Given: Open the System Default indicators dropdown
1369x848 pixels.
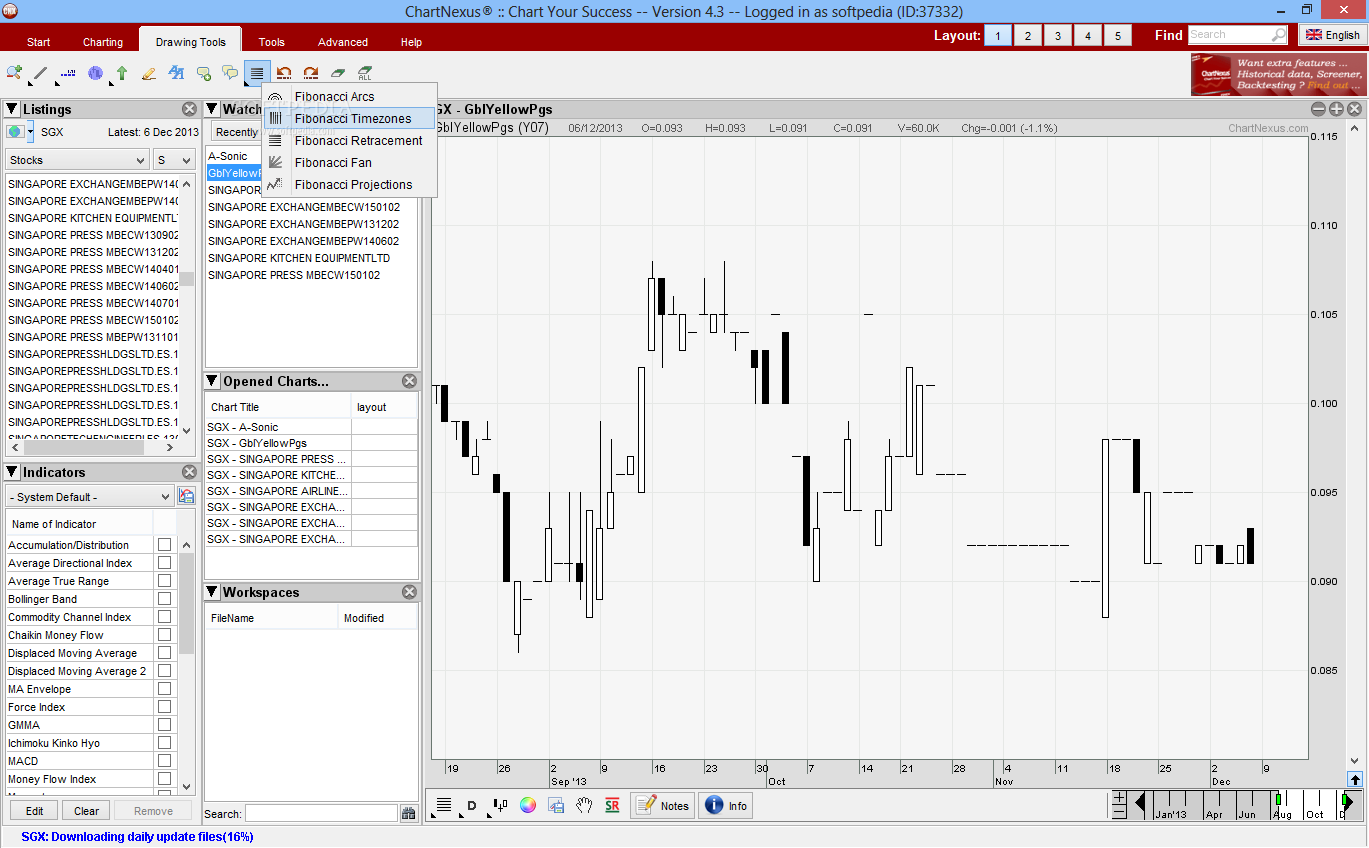Looking at the screenshot, I should pyautogui.click(x=90, y=497).
